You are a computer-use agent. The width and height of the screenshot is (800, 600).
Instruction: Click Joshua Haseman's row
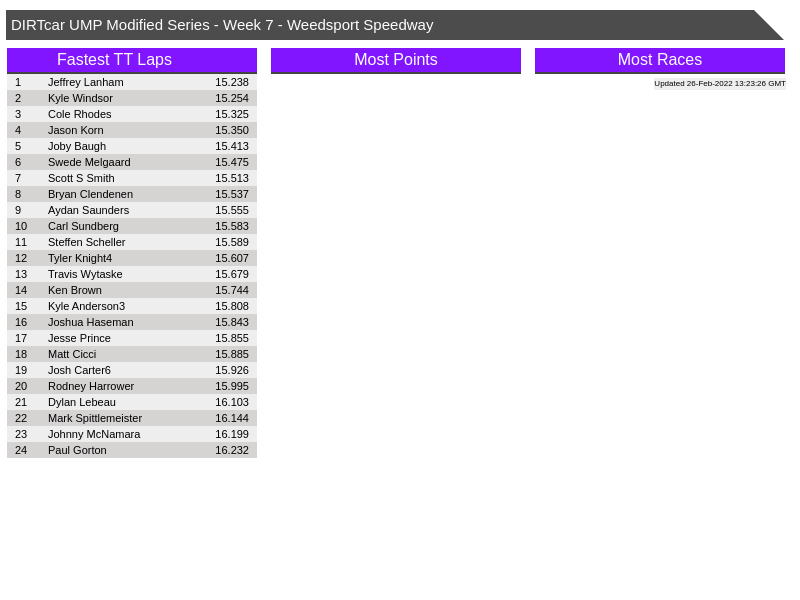(90, 322)
